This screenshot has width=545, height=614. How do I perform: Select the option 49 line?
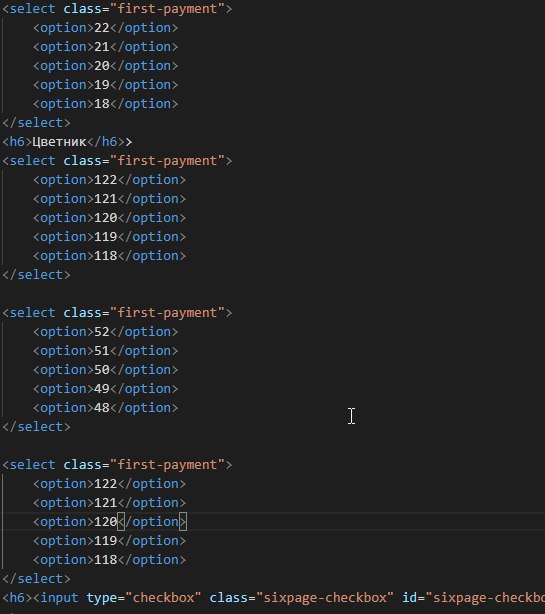click(106, 389)
